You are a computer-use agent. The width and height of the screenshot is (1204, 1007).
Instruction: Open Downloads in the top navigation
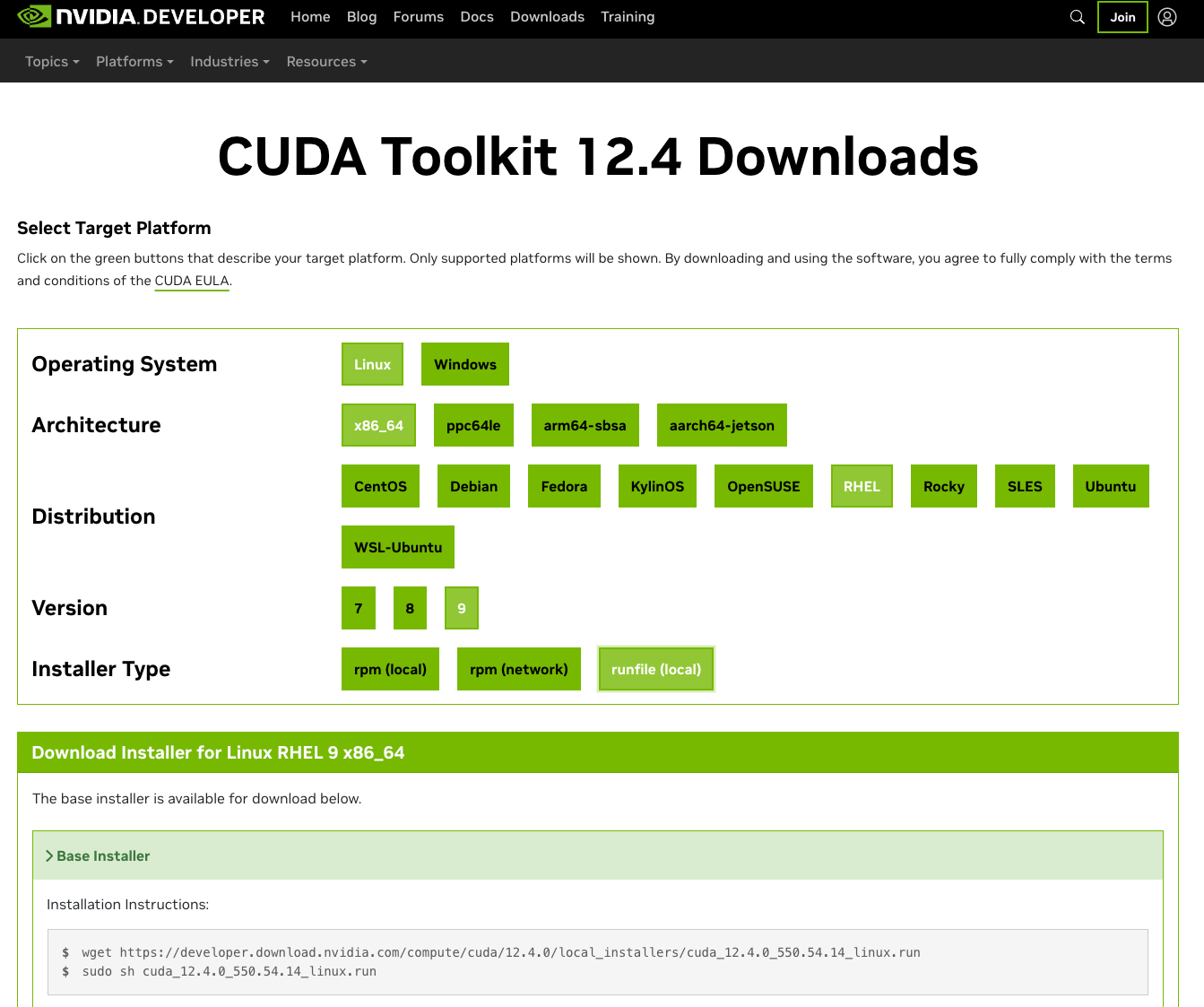(547, 17)
